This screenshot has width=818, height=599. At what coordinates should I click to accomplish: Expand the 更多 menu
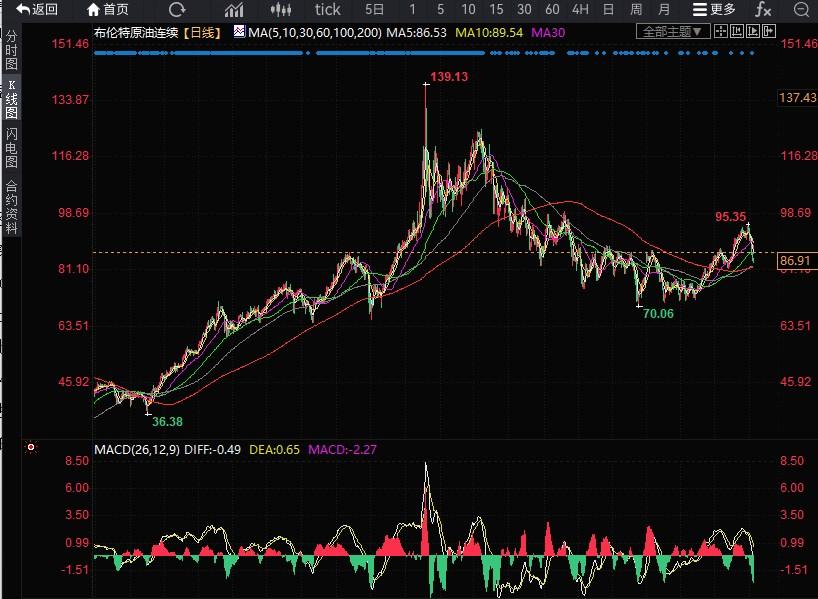pos(714,9)
